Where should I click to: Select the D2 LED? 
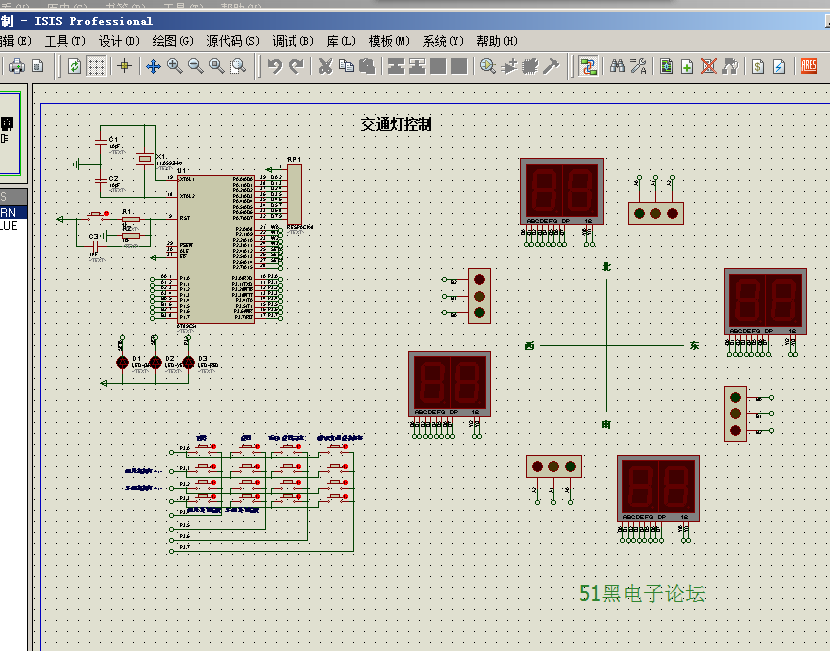[x=155, y=363]
